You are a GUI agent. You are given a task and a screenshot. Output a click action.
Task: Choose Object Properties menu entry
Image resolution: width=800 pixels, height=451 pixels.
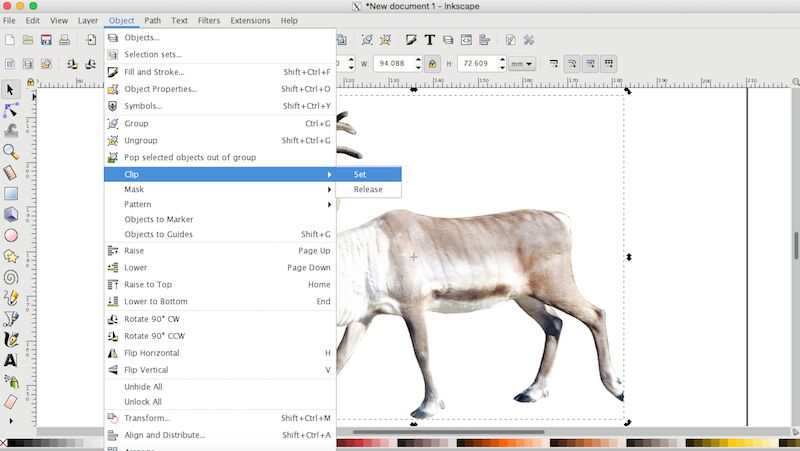[x=220, y=89]
